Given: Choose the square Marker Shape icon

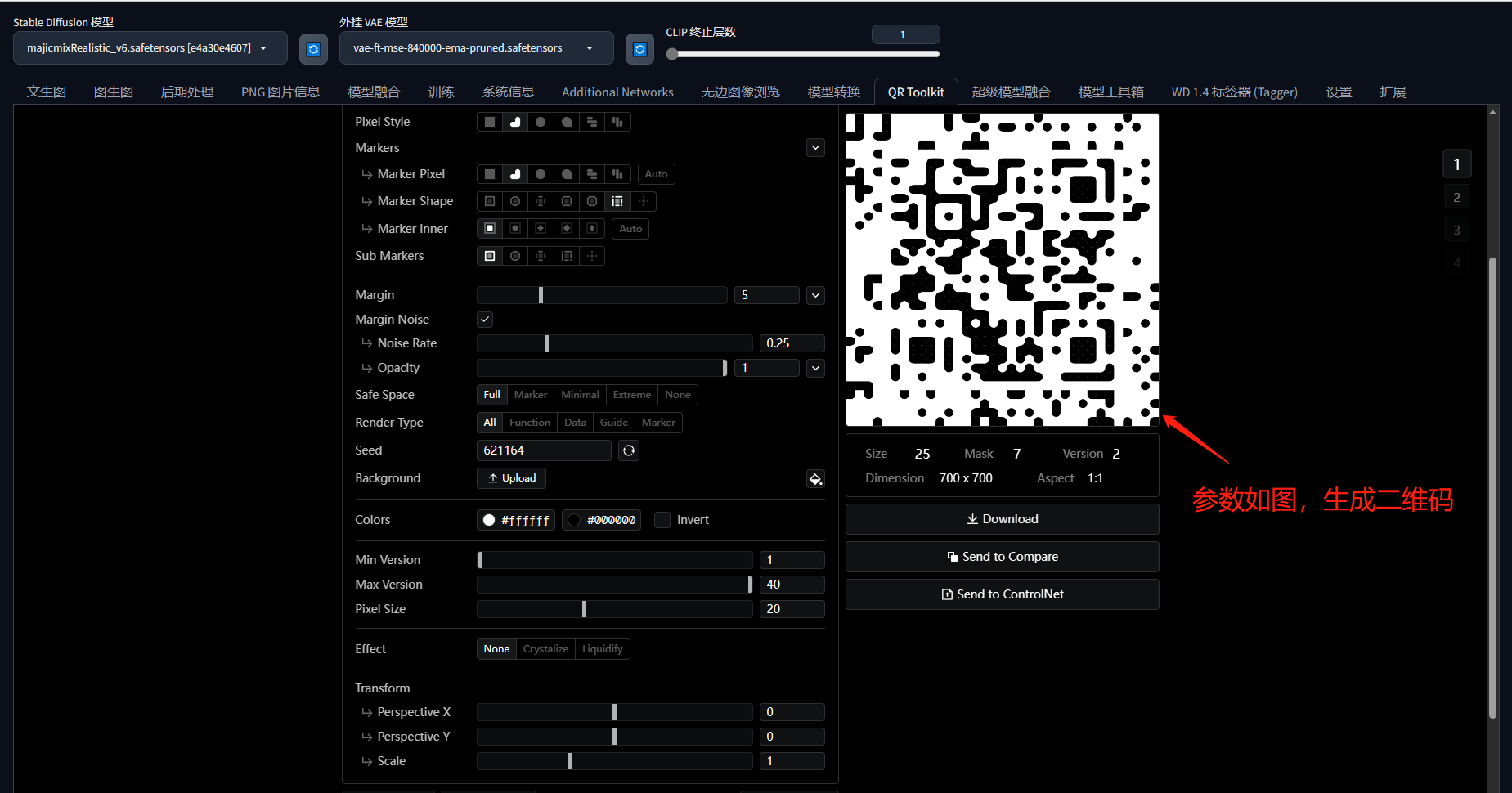Looking at the screenshot, I should (x=490, y=201).
